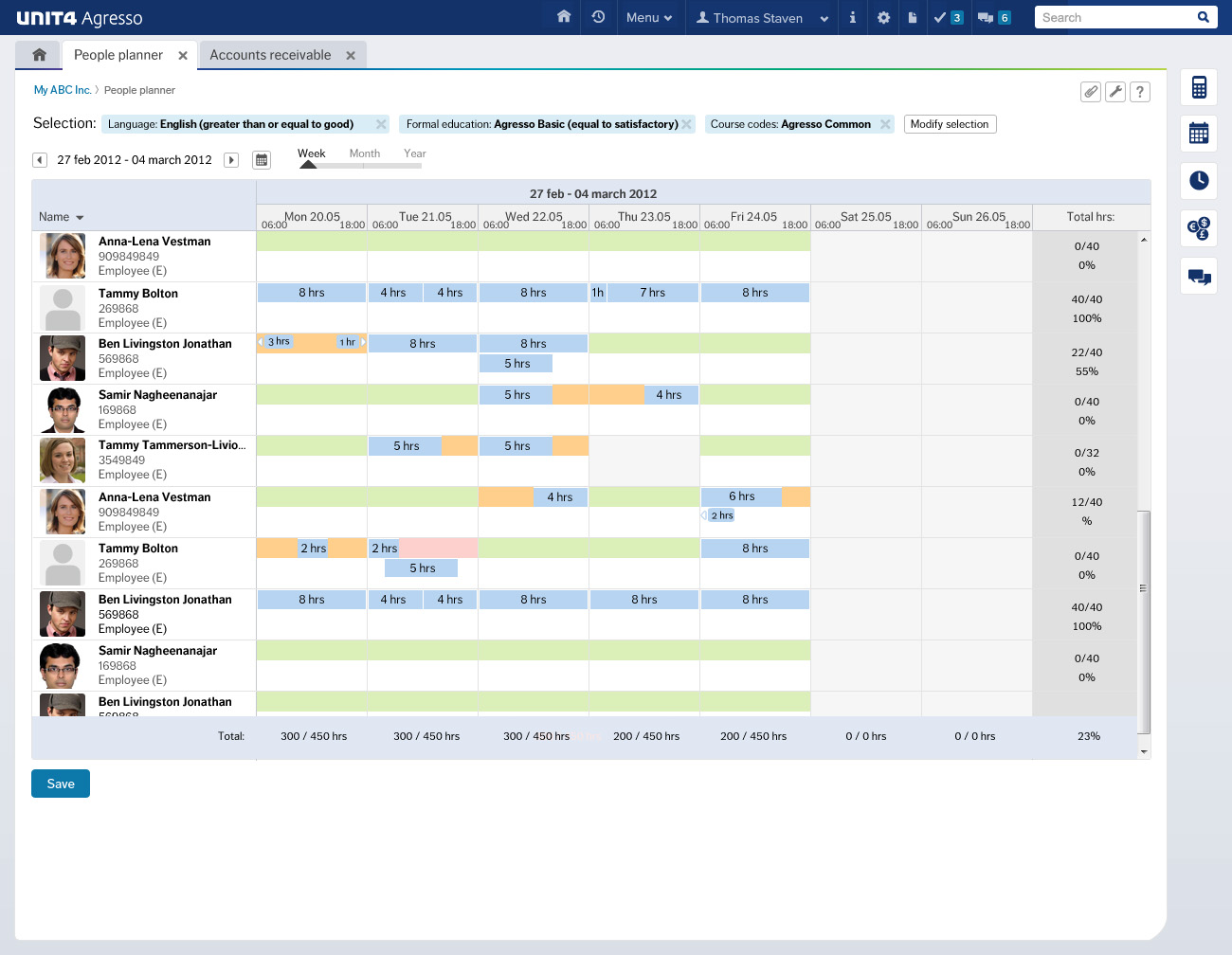Image resolution: width=1232 pixels, height=955 pixels.
Task: Open the date picker calendar icon
Action: (262, 160)
